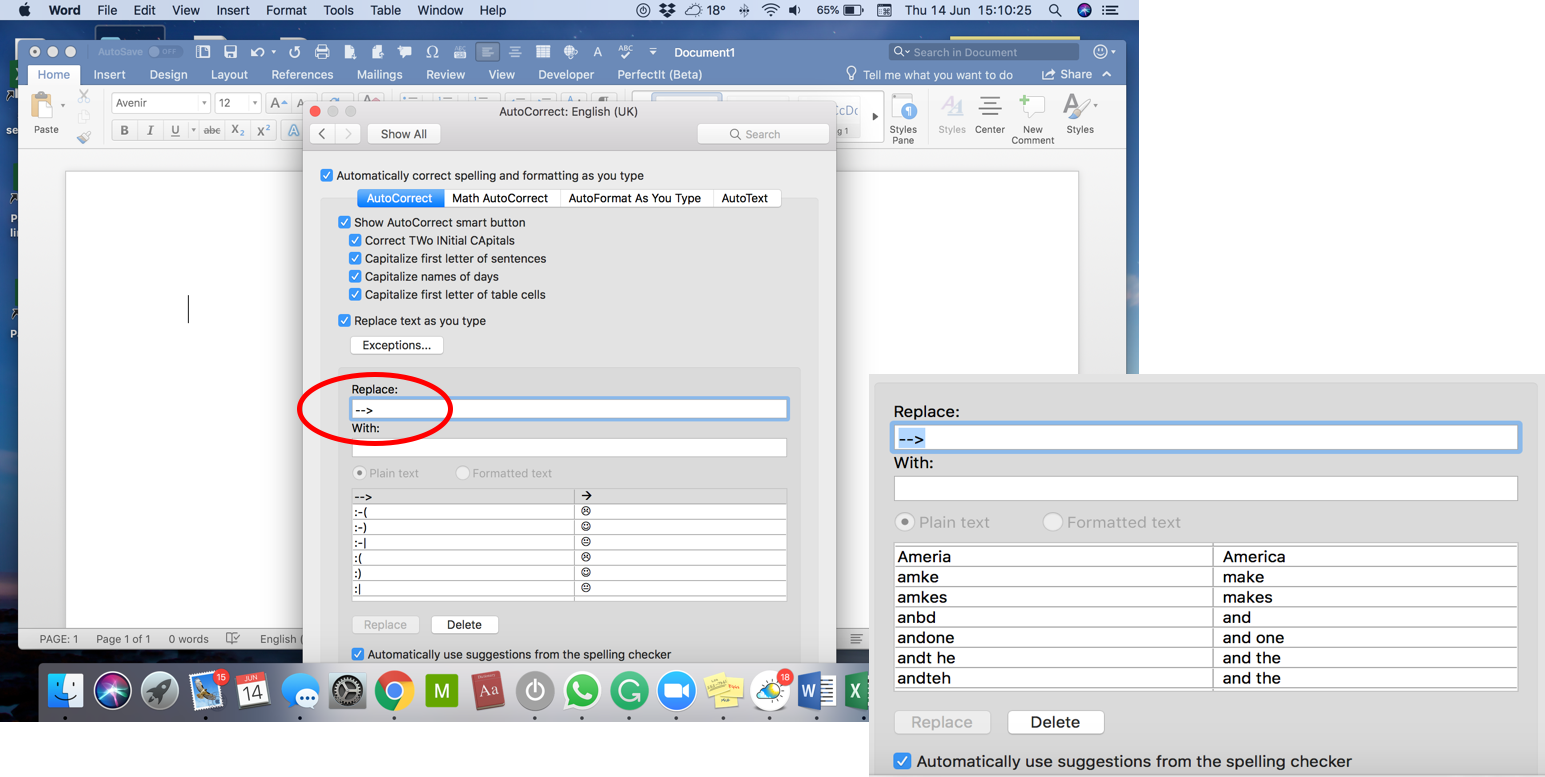This screenshot has width=1545, height=777.
Task: Expand the Avenir font name dropdown
Action: [x=204, y=103]
